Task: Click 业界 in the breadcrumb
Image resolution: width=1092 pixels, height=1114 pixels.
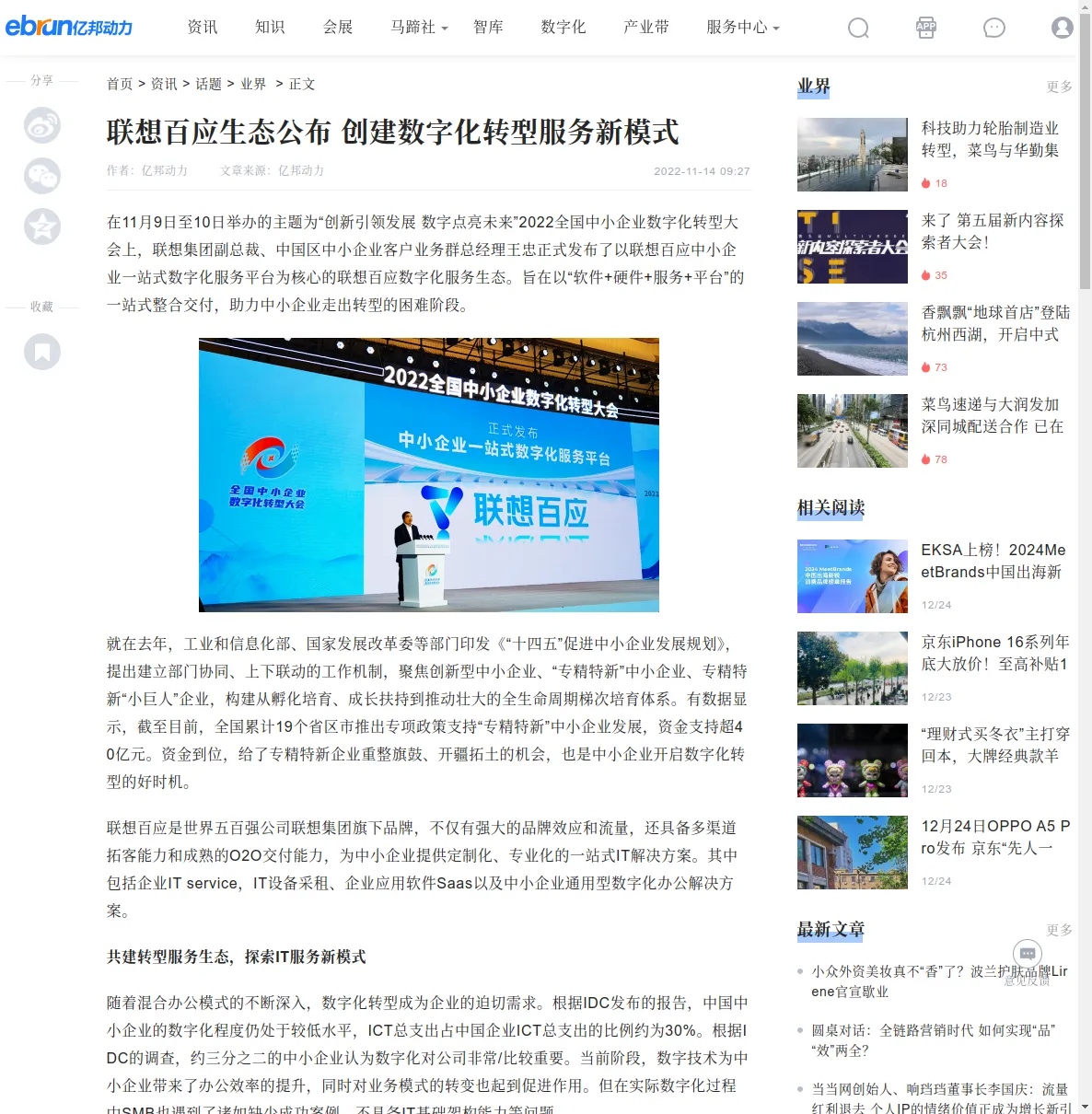Action: point(253,84)
